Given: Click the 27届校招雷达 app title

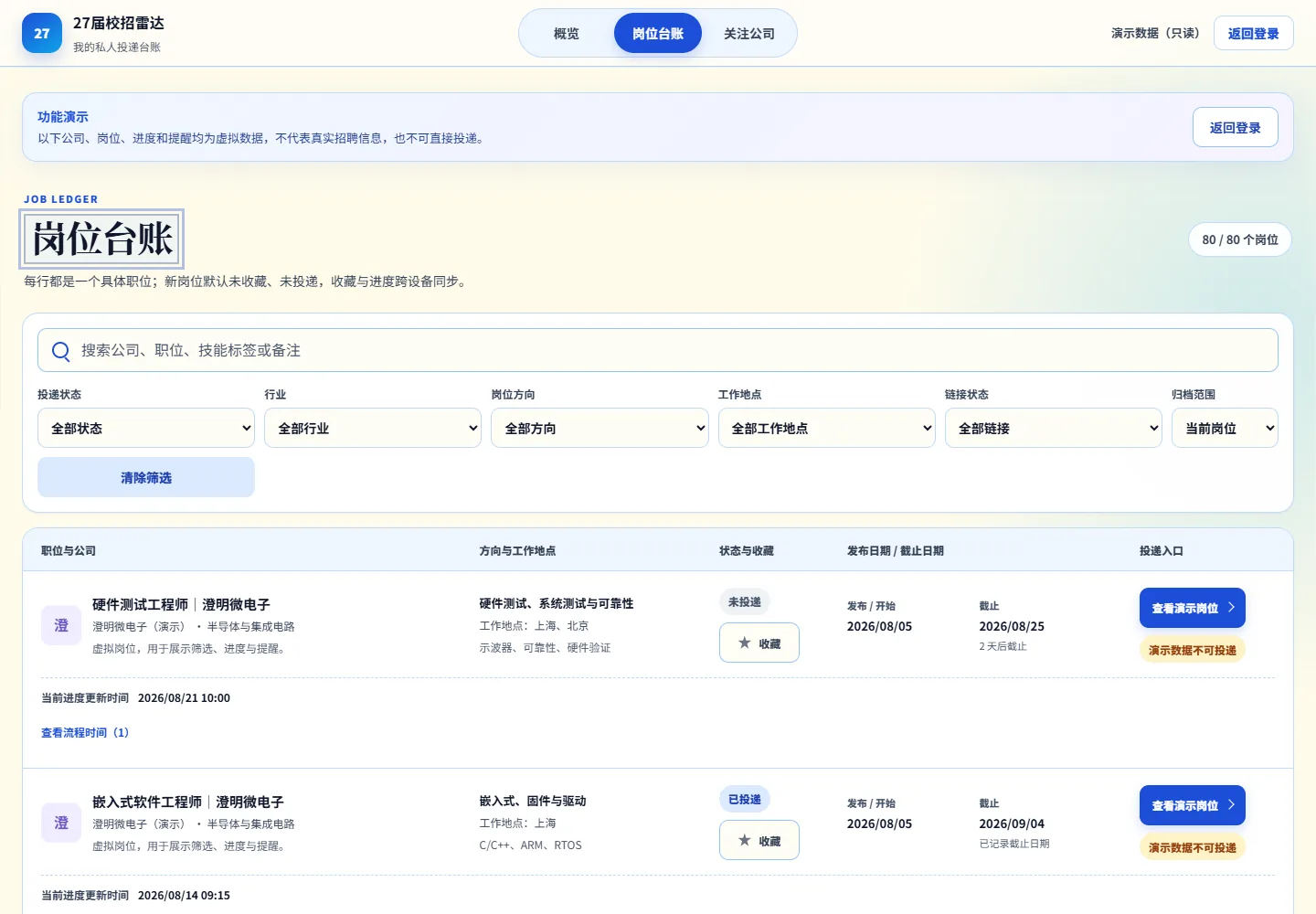Looking at the screenshot, I should [x=119, y=23].
